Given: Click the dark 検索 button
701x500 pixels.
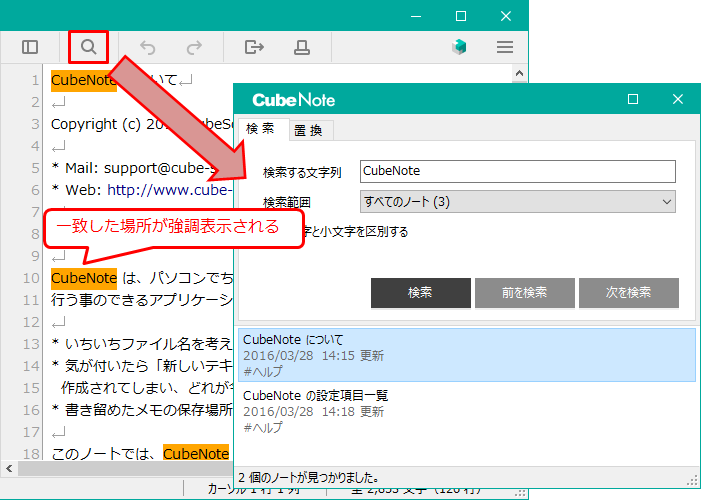Looking at the screenshot, I should point(421,293).
